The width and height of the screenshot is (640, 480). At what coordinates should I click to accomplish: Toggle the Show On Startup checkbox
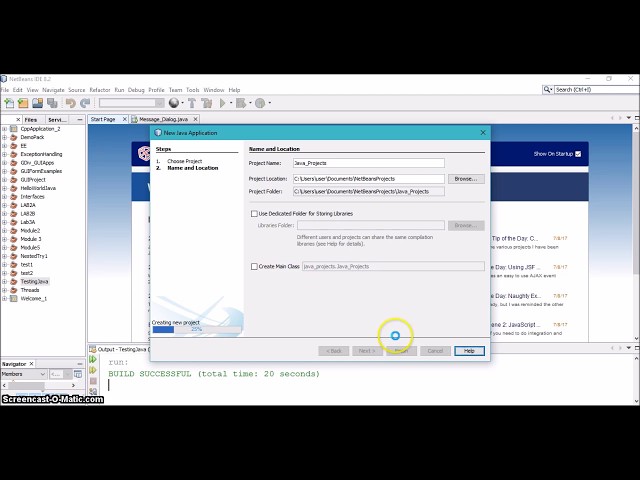pyautogui.click(x=578, y=154)
